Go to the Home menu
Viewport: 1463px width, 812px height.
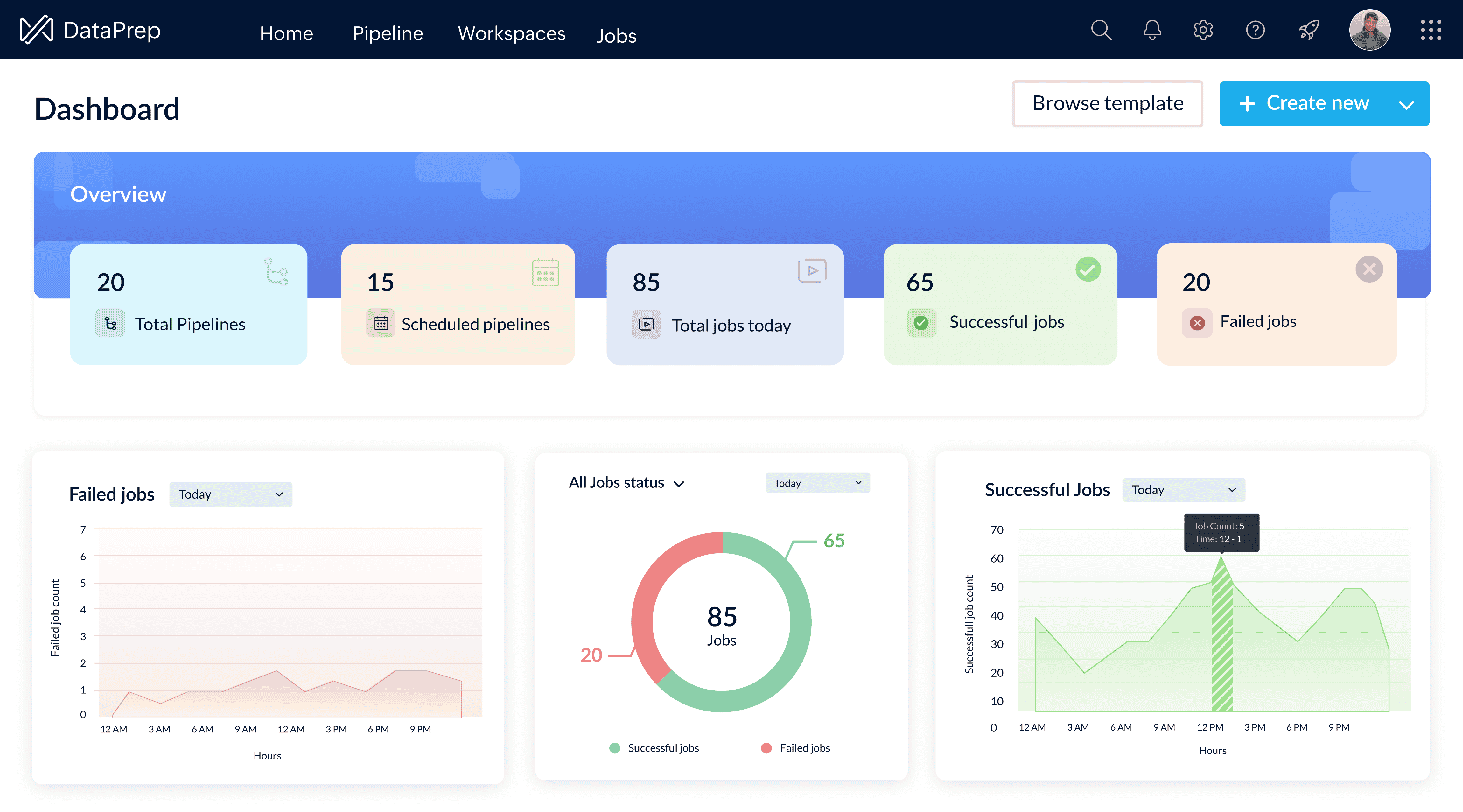click(286, 33)
